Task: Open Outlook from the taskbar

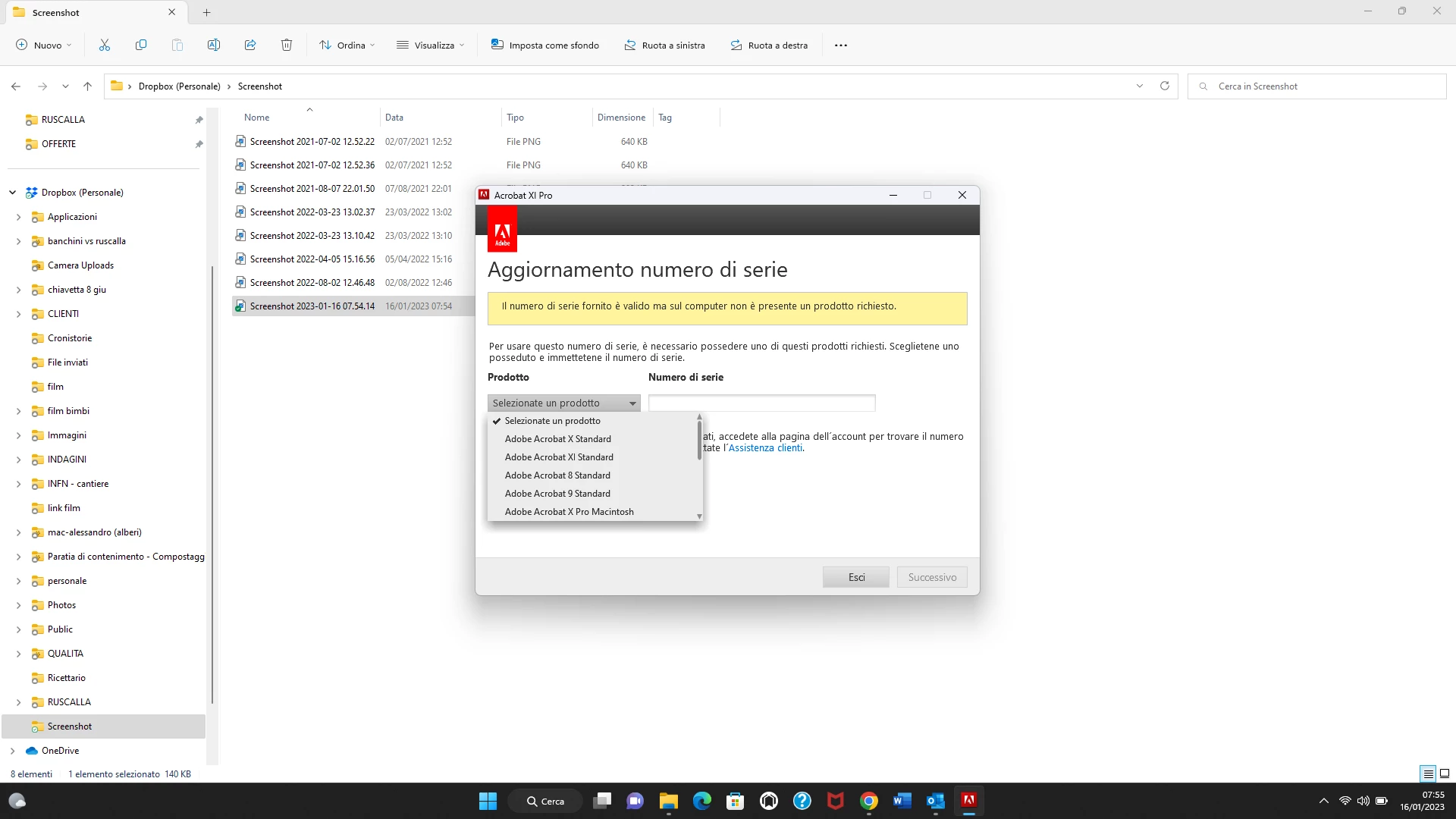Action: [x=936, y=801]
